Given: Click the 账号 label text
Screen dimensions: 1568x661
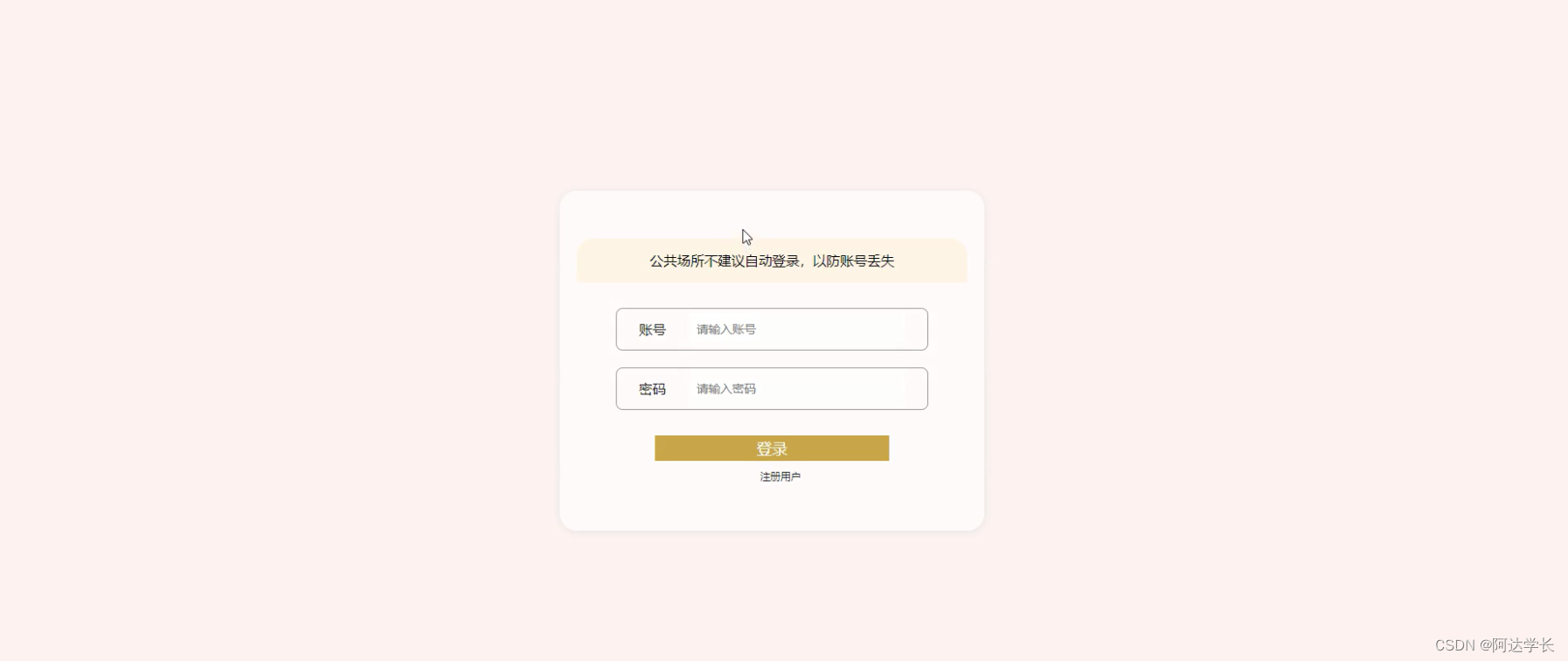Looking at the screenshot, I should click(652, 330).
